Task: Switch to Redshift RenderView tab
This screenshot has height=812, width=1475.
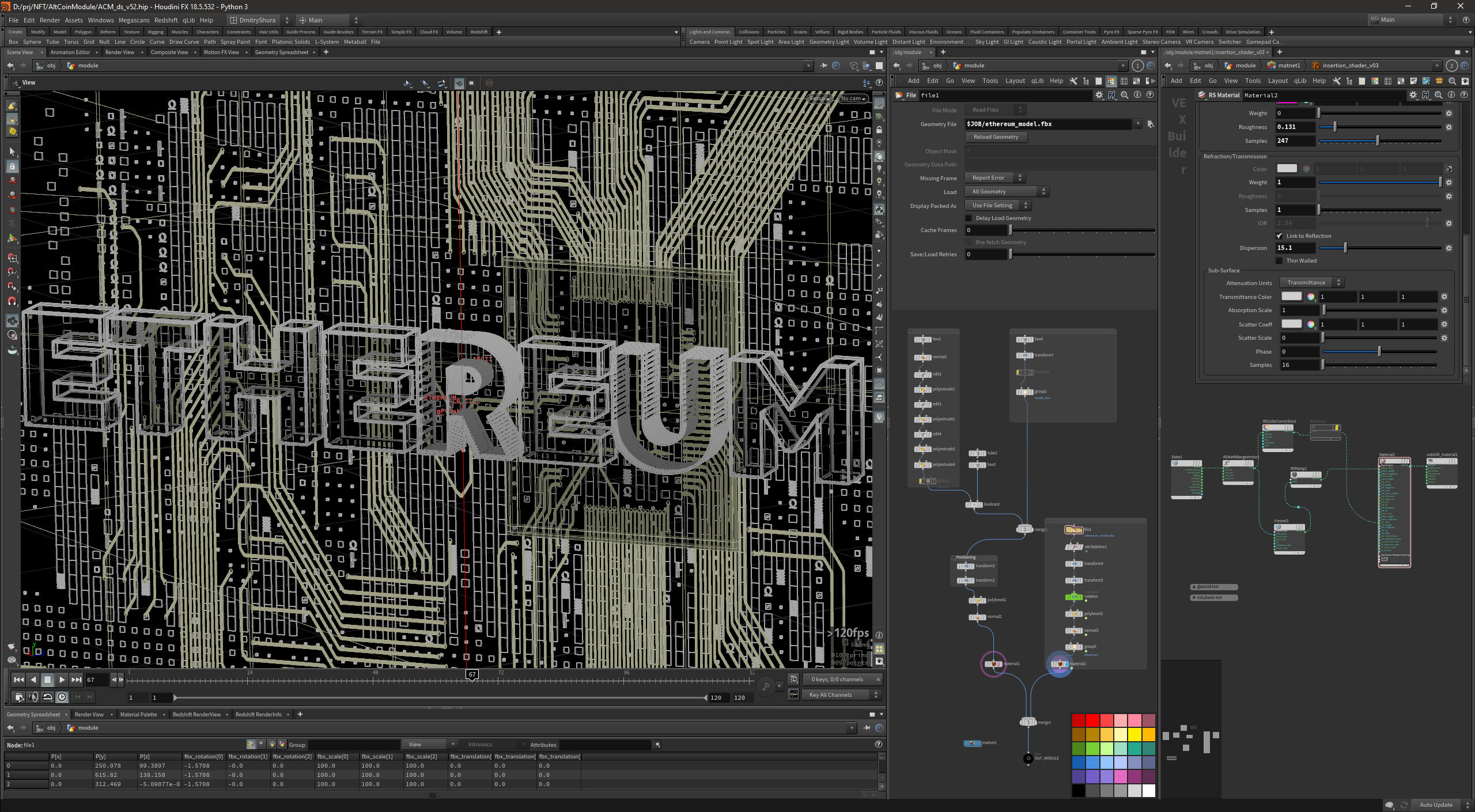Action: [196, 715]
